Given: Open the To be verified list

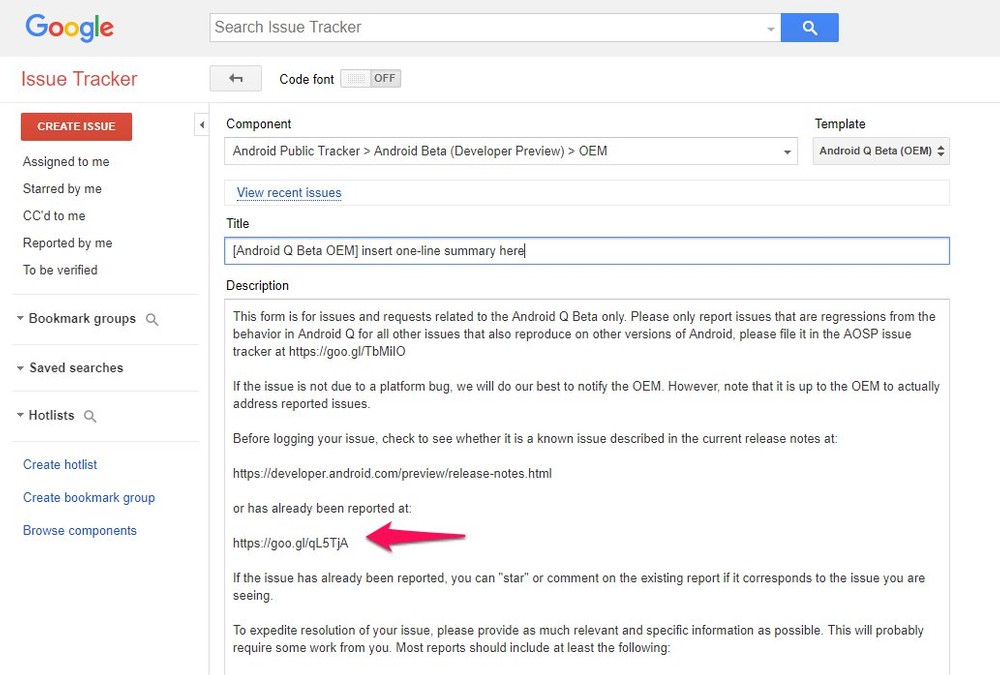Looking at the screenshot, I should (61, 270).
